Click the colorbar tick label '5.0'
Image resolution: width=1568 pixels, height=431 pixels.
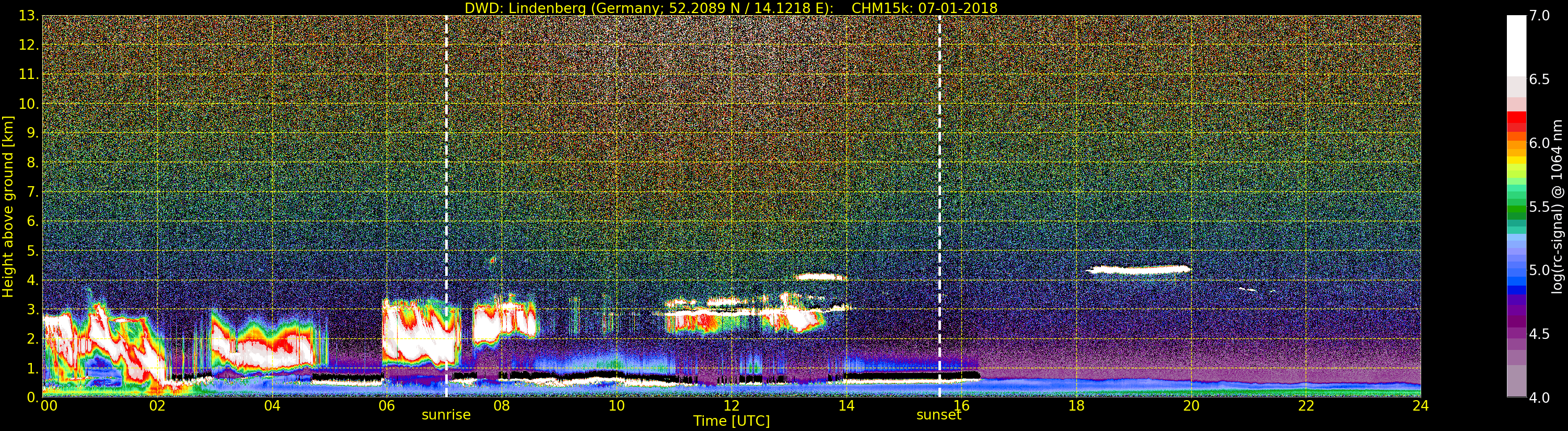point(1539,270)
